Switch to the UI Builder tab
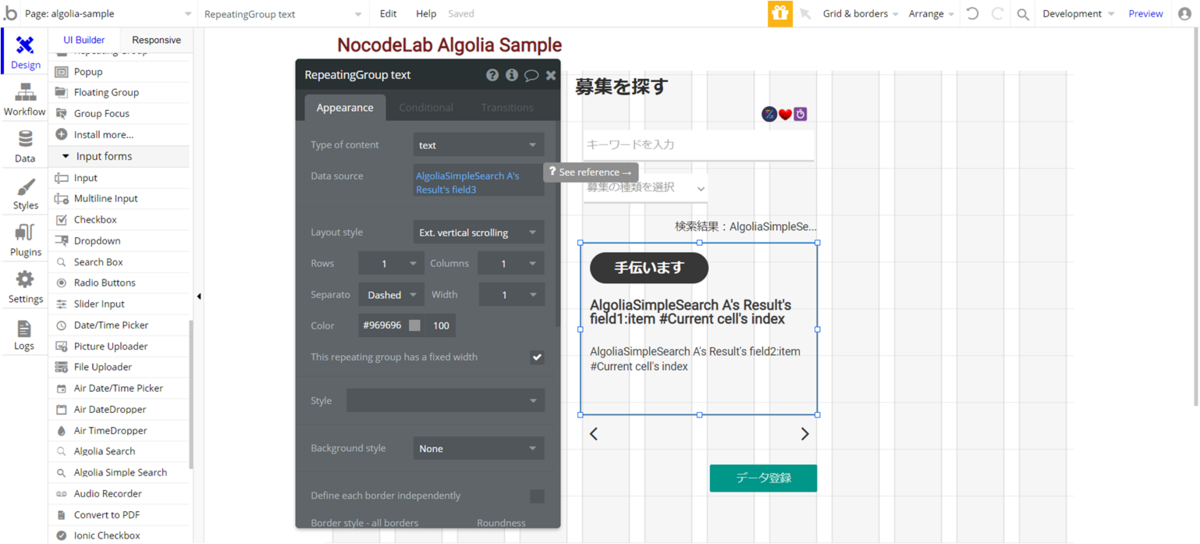The width and height of the screenshot is (1200, 544). [x=84, y=40]
